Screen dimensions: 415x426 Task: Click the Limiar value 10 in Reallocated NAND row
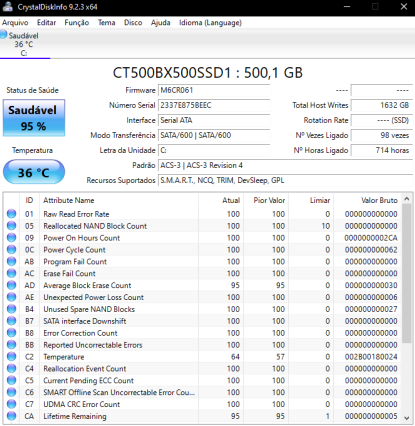point(326,226)
